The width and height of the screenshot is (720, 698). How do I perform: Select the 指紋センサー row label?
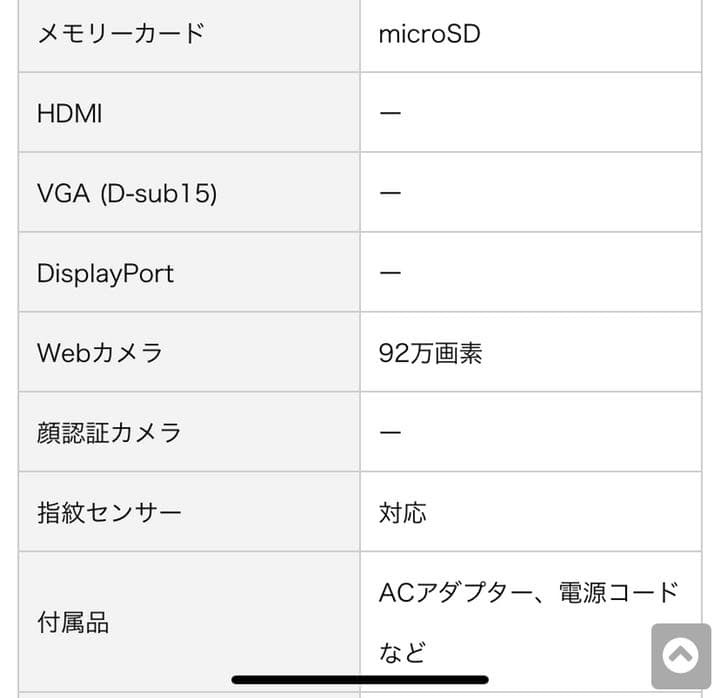click(109, 513)
